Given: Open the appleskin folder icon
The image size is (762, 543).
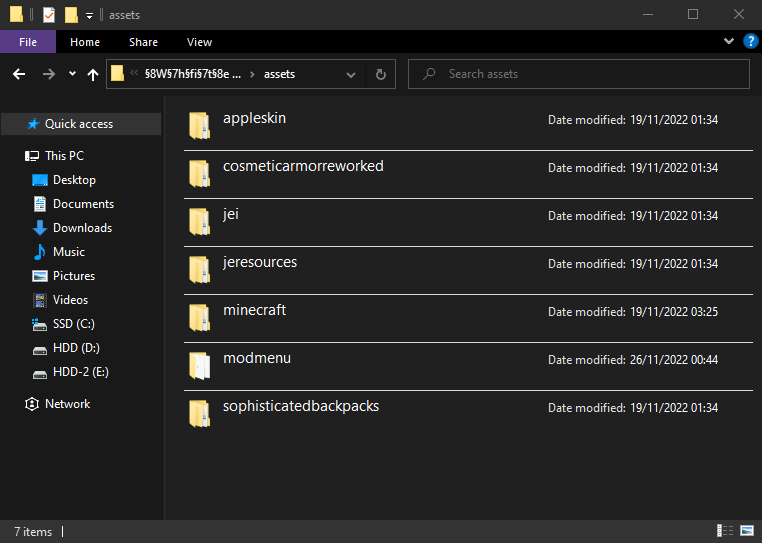Looking at the screenshot, I should click(x=199, y=125).
